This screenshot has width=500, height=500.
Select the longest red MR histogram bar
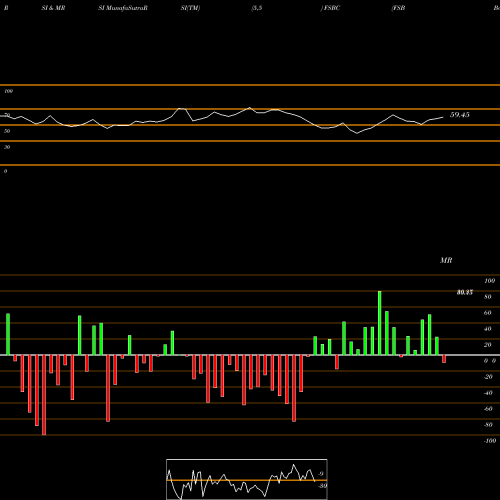tap(44, 395)
